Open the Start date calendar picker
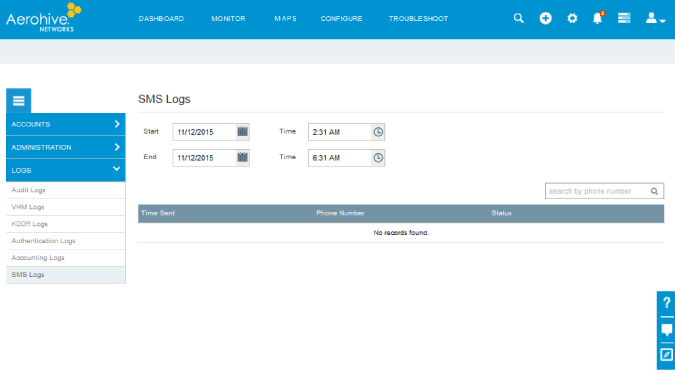 (x=243, y=132)
